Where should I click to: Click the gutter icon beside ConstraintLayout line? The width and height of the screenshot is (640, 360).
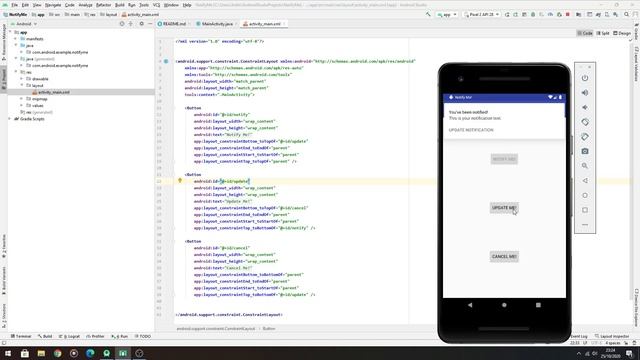click(166, 61)
